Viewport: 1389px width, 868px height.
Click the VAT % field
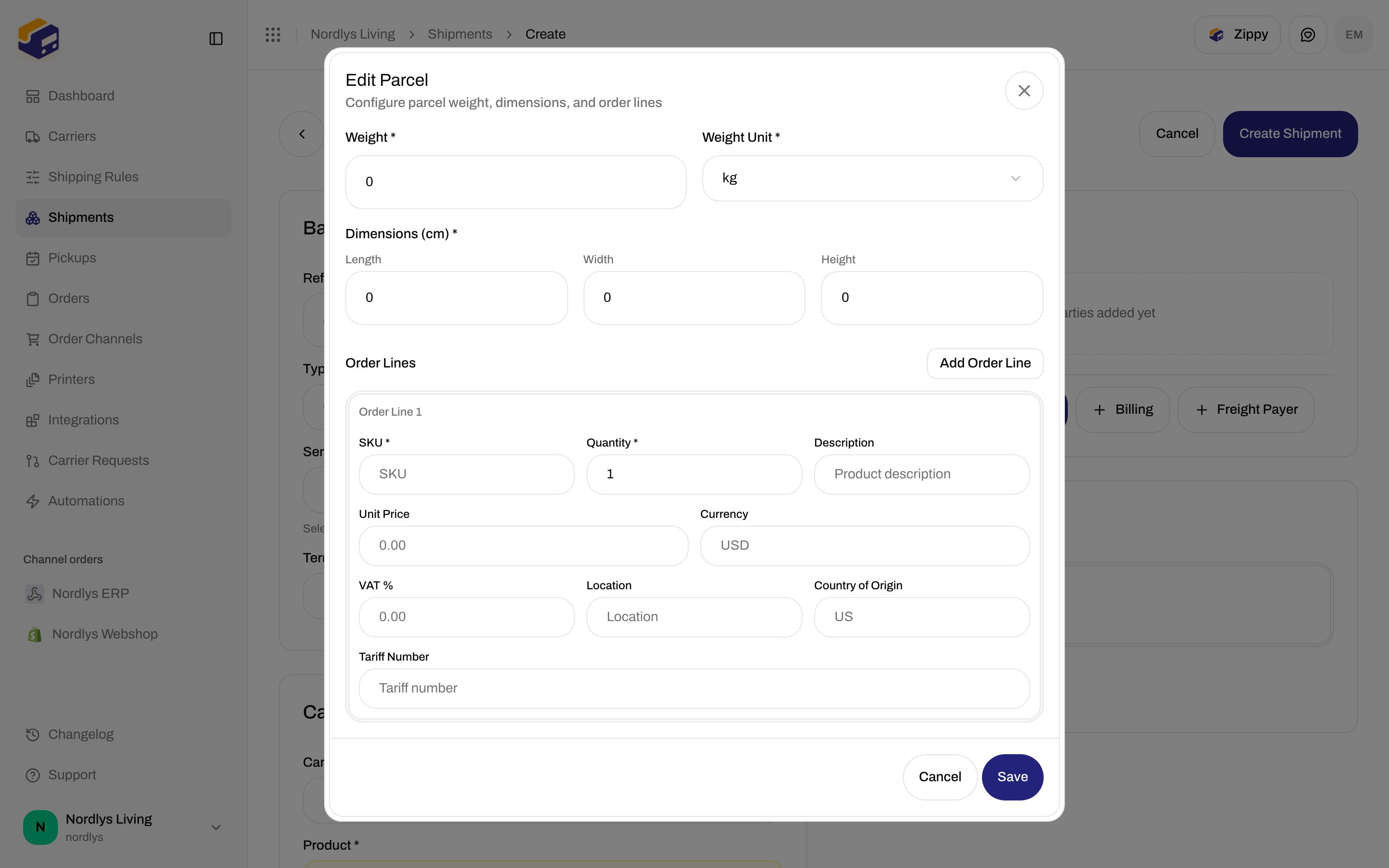coord(466,617)
